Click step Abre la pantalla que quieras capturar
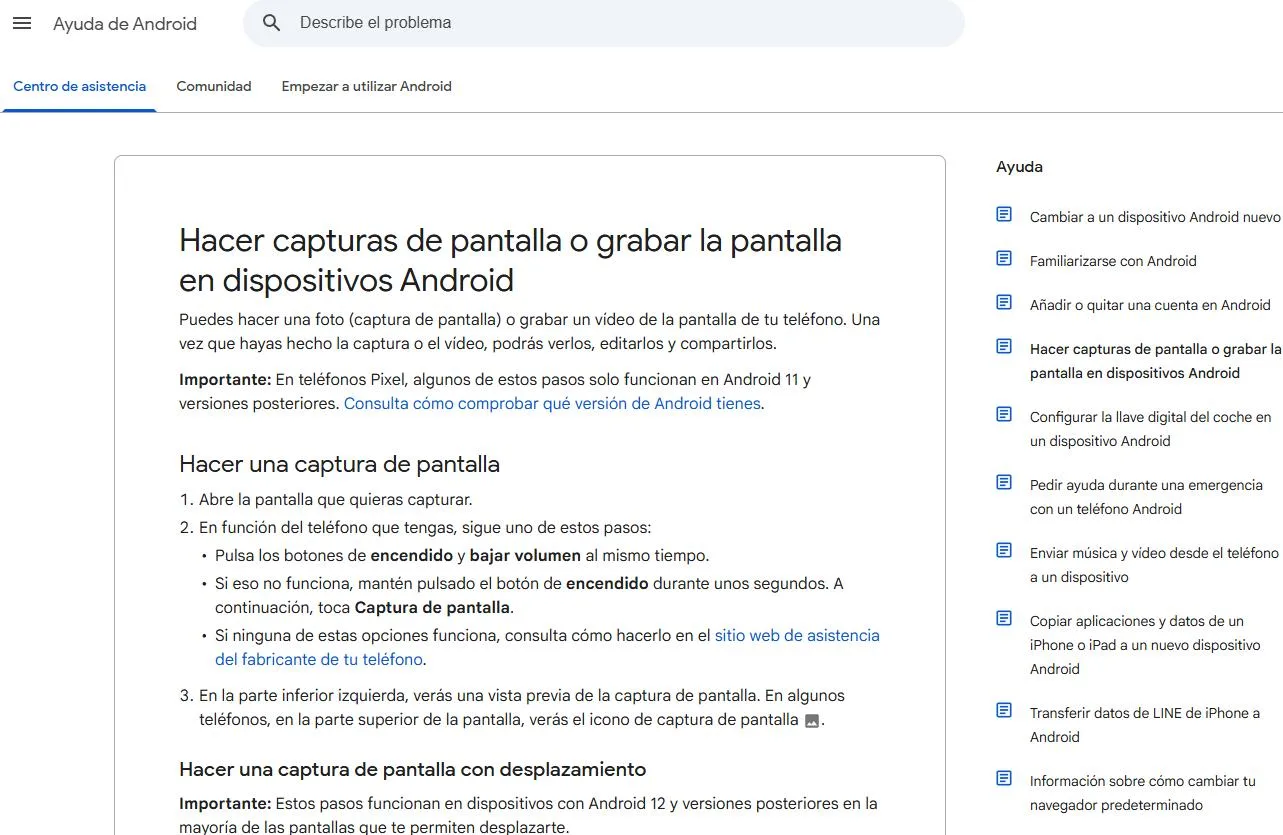The width and height of the screenshot is (1283, 835). (x=335, y=499)
